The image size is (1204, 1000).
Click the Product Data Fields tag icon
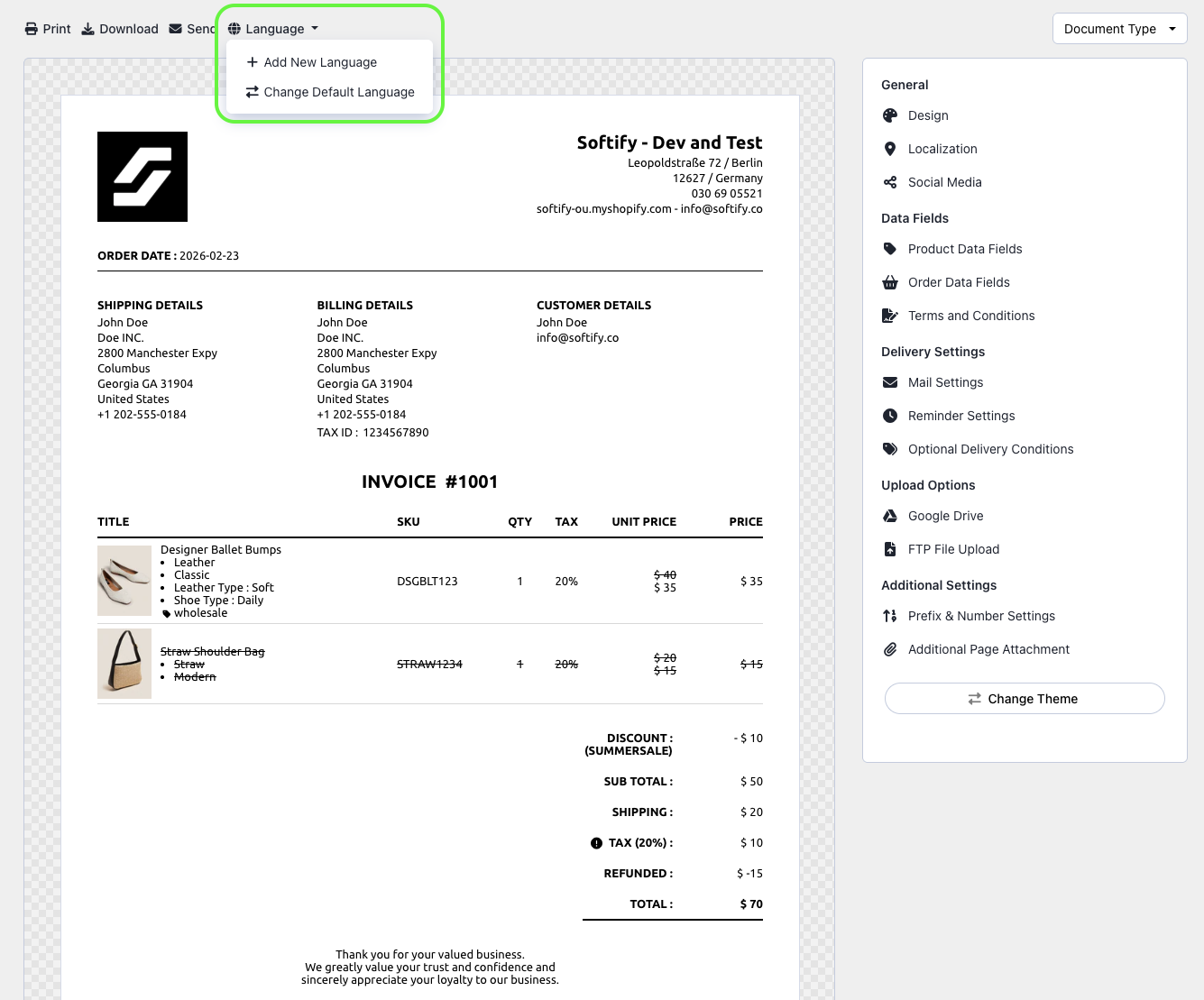tap(890, 249)
